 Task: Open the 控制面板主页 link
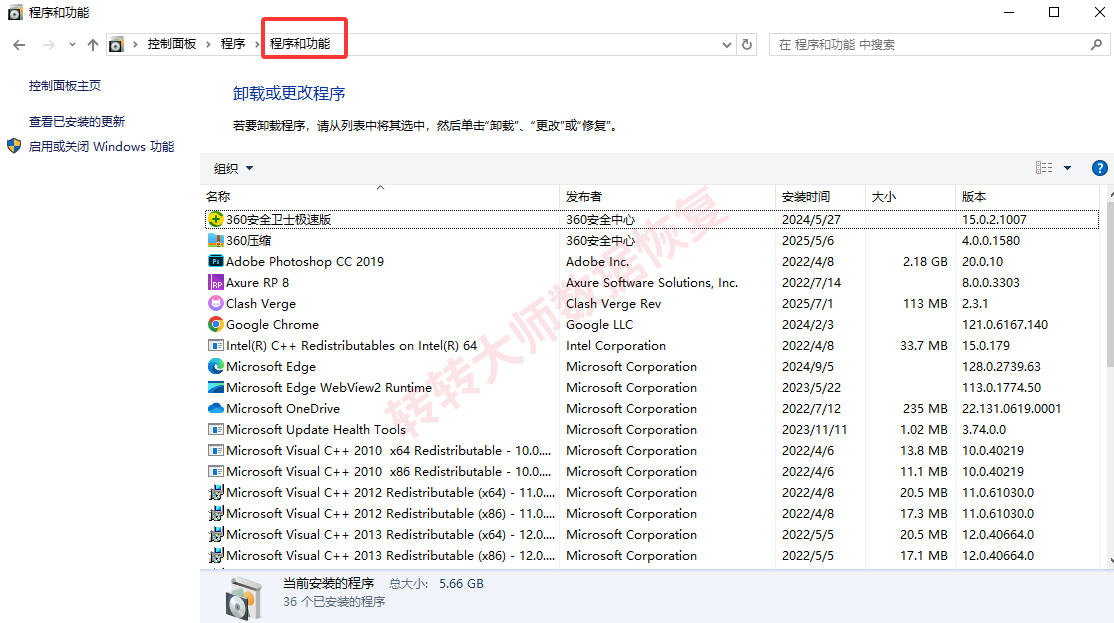(65, 86)
